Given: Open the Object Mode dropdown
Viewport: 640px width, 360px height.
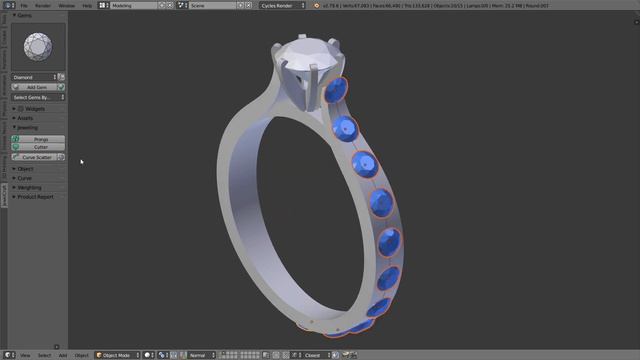Looking at the screenshot, I should coord(118,356).
